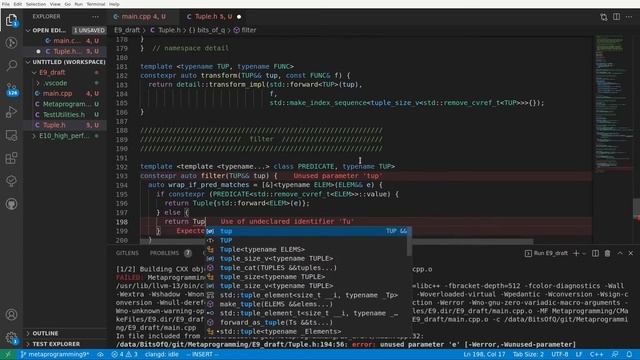Click the Ln 198, Col 17 indicator
Viewport: 640px width, 360px height.
point(484,354)
